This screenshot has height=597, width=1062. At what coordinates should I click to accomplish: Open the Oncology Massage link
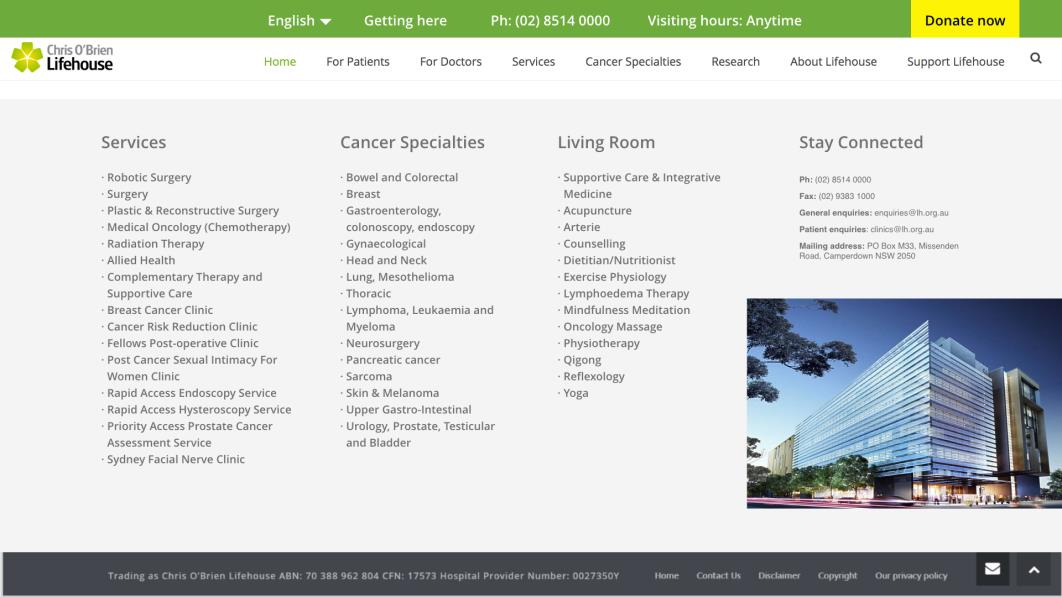(613, 327)
